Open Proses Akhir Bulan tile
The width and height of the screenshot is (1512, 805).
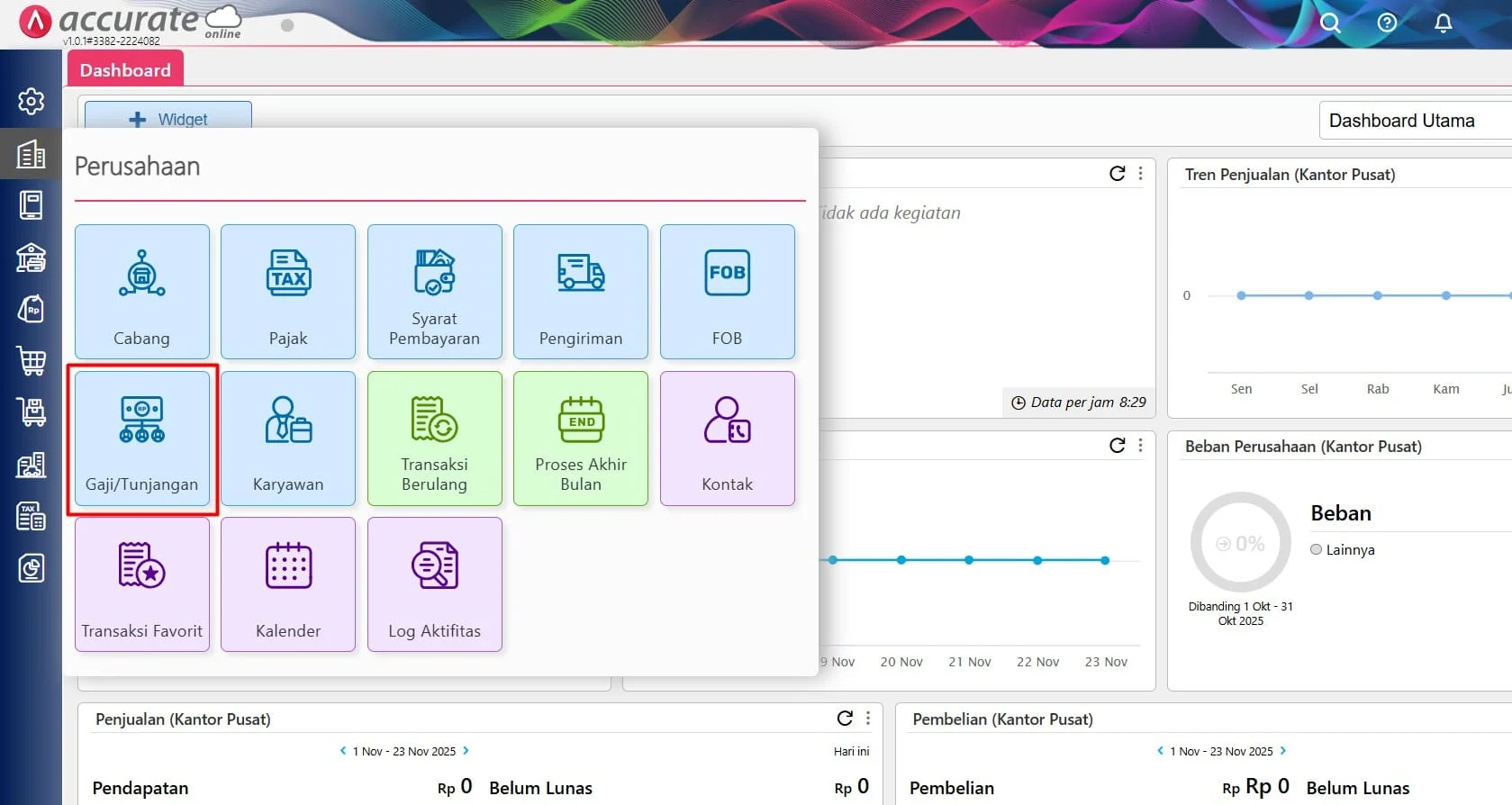(x=581, y=439)
